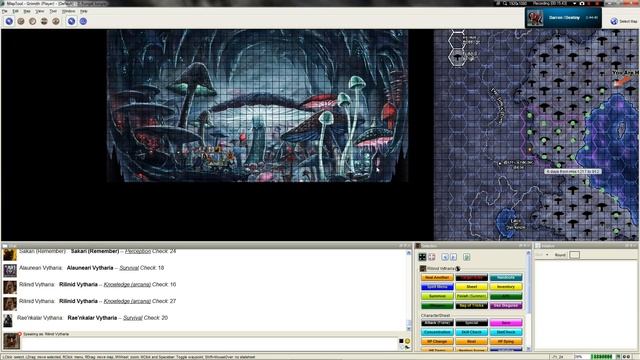Click the orange Heal macro button
Screen dimensions: 640x360
(471, 342)
